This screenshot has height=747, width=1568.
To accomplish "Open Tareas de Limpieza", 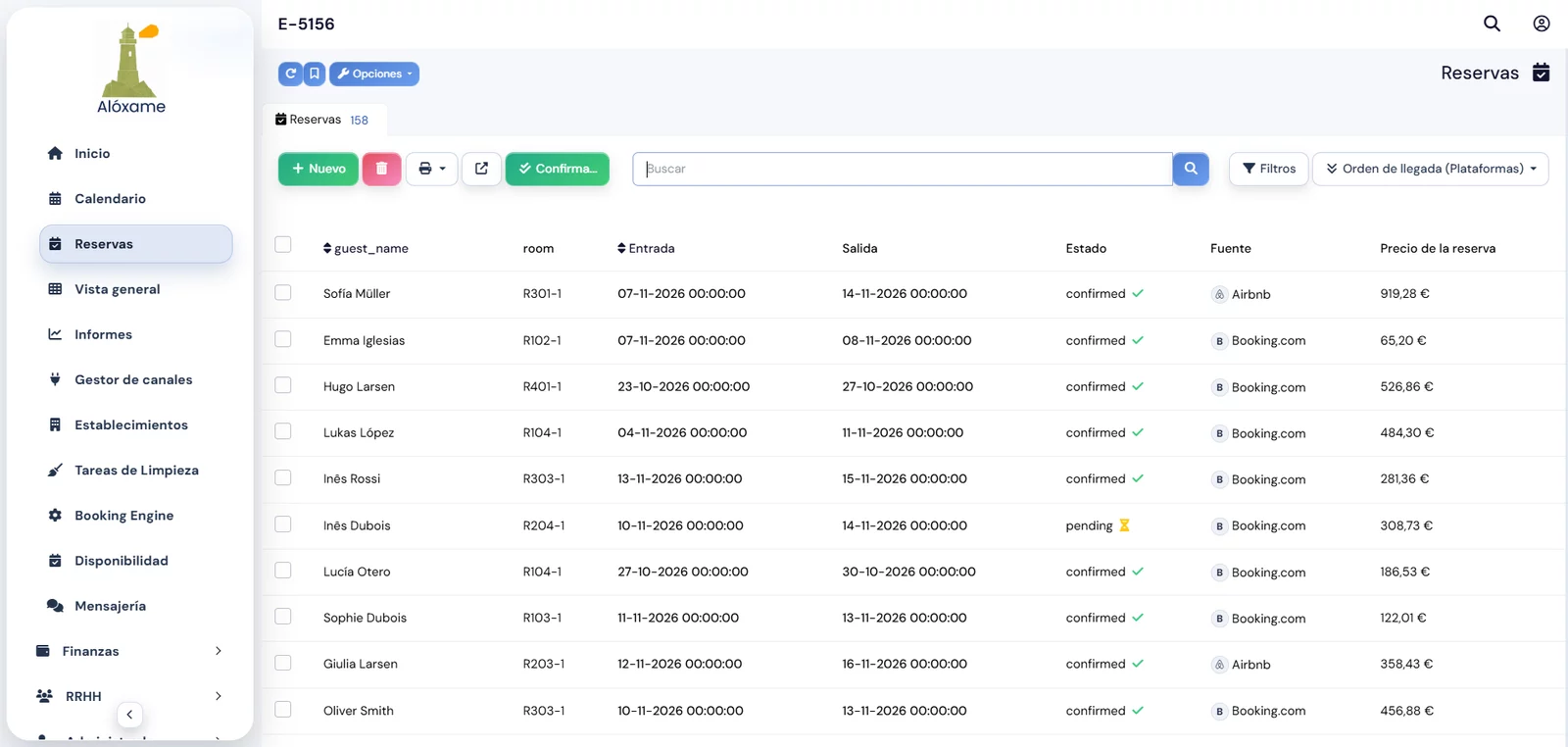I will 136,471.
